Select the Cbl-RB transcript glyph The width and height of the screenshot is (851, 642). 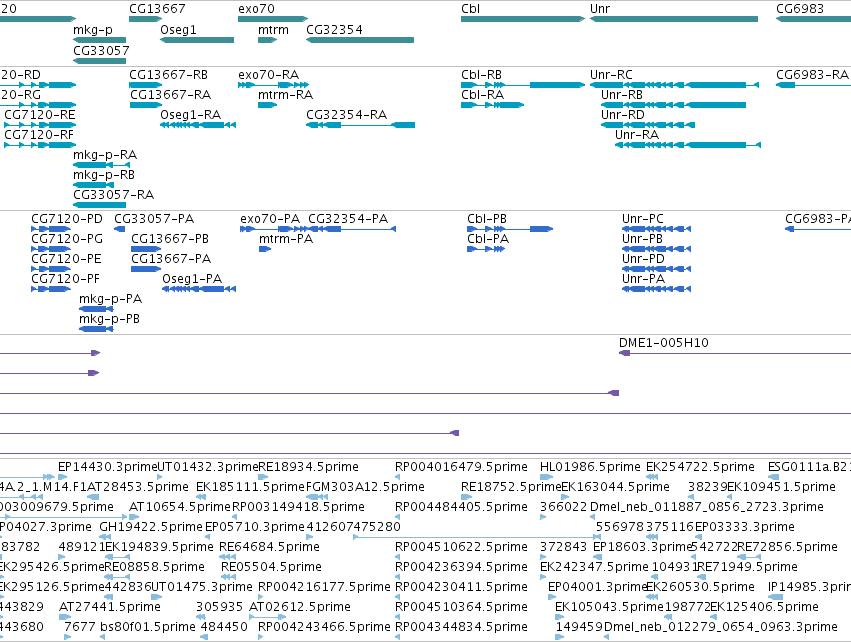point(523,85)
